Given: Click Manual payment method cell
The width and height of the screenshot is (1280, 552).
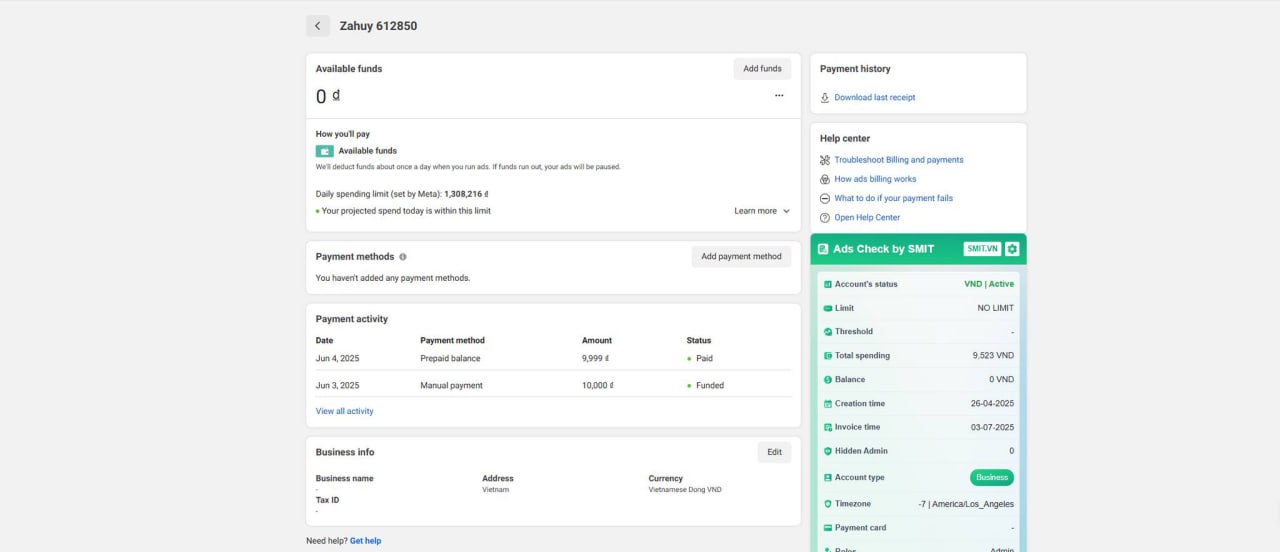Looking at the screenshot, I should click(x=451, y=385).
